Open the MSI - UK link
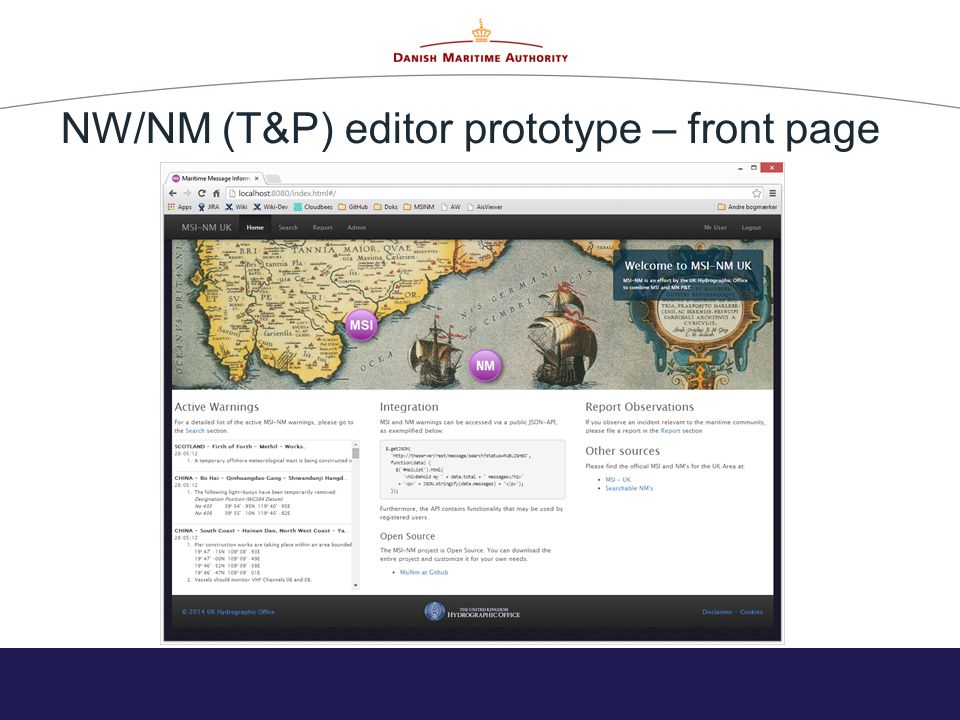This screenshot has width=960, height=720. [618, 479]
